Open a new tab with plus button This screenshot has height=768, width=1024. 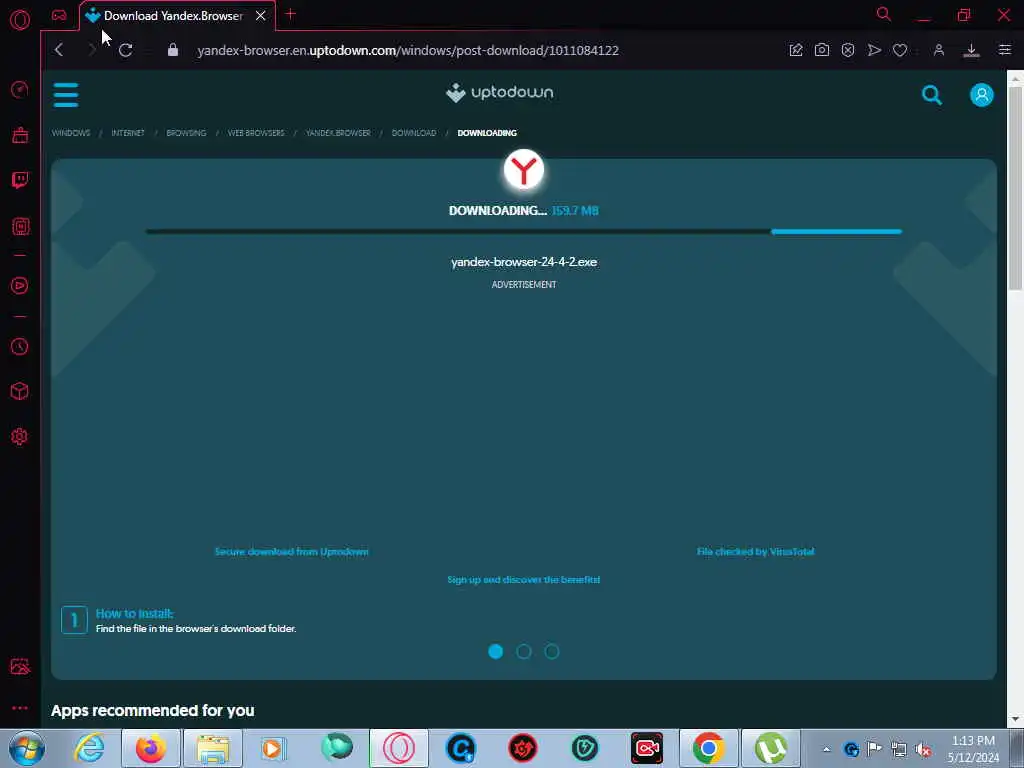click(x=291, y=14)
